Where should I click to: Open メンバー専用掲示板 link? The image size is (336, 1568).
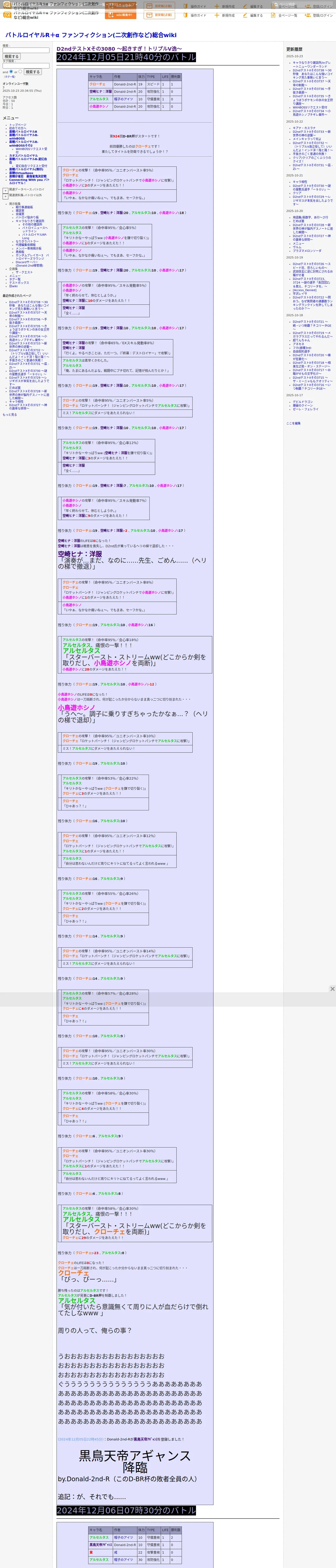pyautogui.click(x=29, y=248)
